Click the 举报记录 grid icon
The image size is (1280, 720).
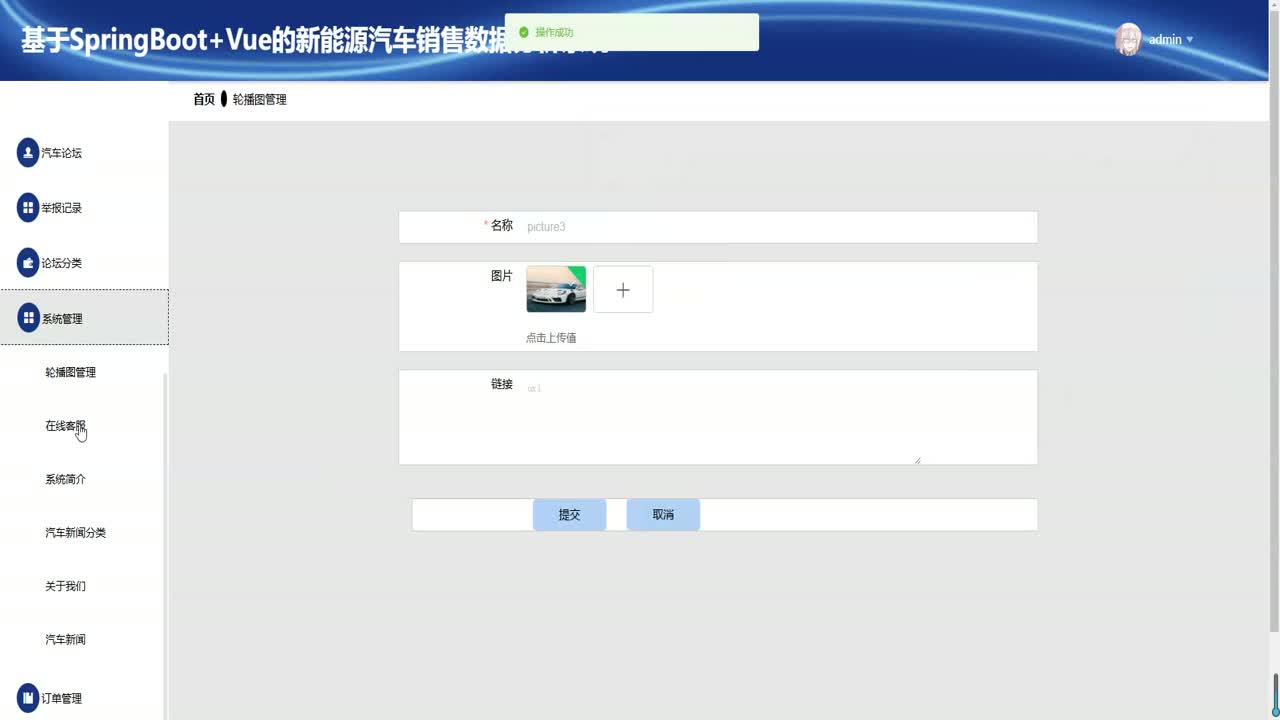coord(28,208)
